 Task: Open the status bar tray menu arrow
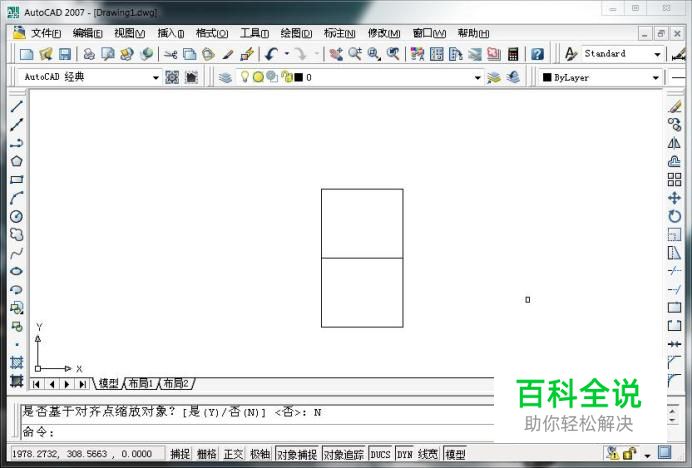(x=647, y=455)
